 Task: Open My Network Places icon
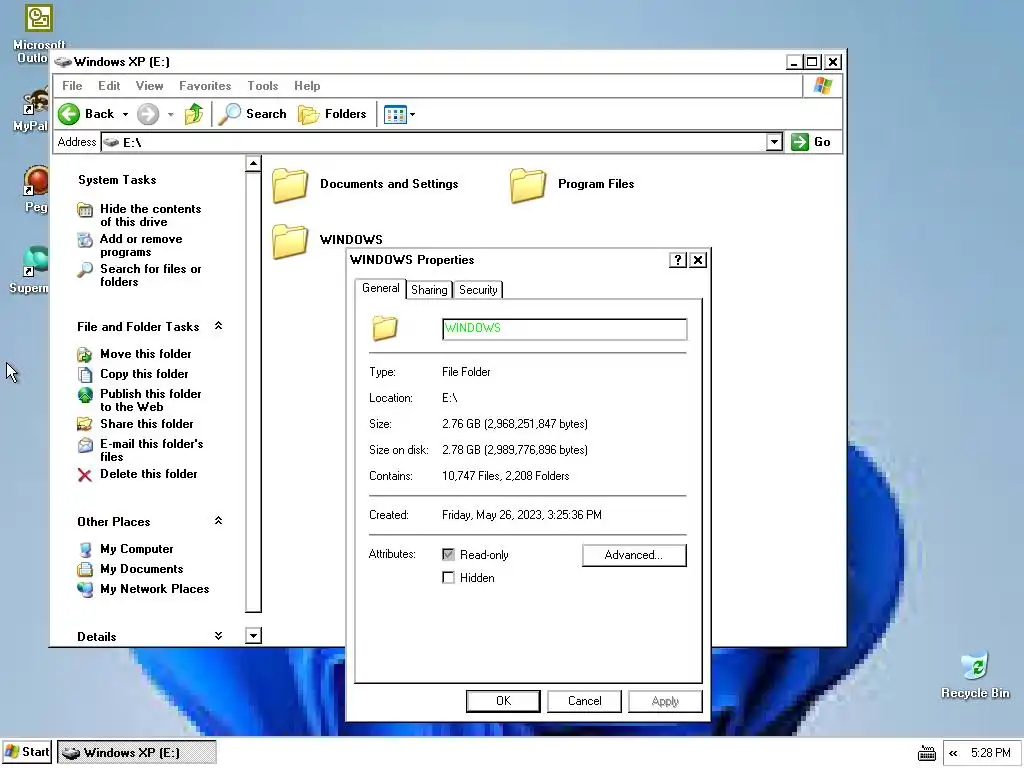pos(85,590)
